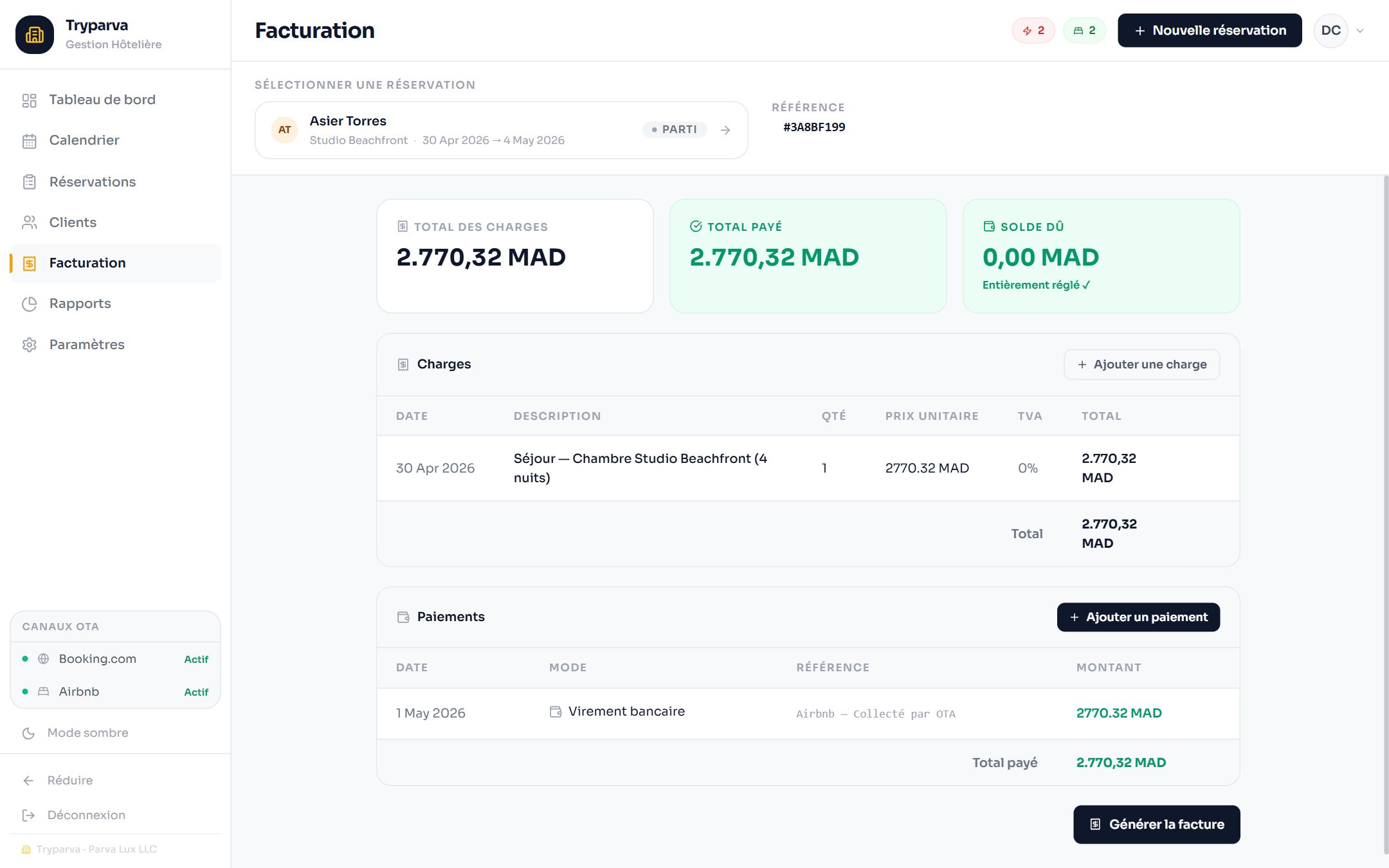1389x868 pixels.
Task: Click reference #3A8BF199
Action: tap(814, 127)
